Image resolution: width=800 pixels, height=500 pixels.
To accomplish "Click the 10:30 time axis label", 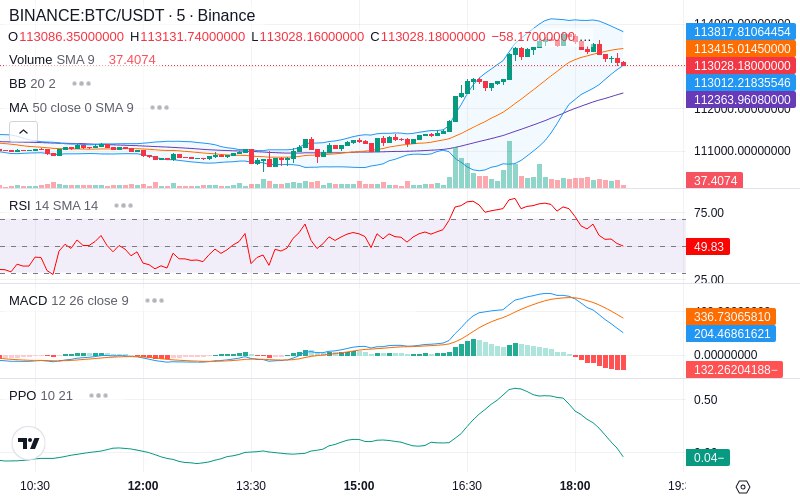I will click(35, 486).
